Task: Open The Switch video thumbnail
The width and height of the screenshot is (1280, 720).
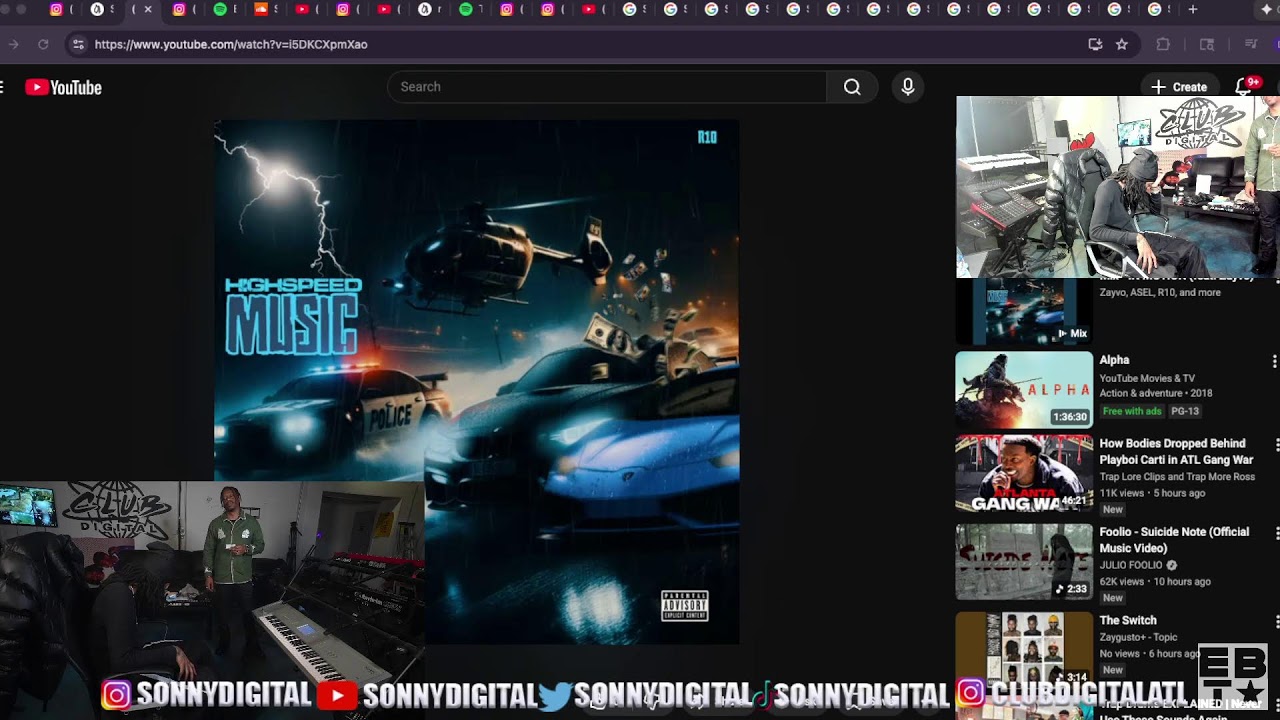Action: [x=1024, y=649]
